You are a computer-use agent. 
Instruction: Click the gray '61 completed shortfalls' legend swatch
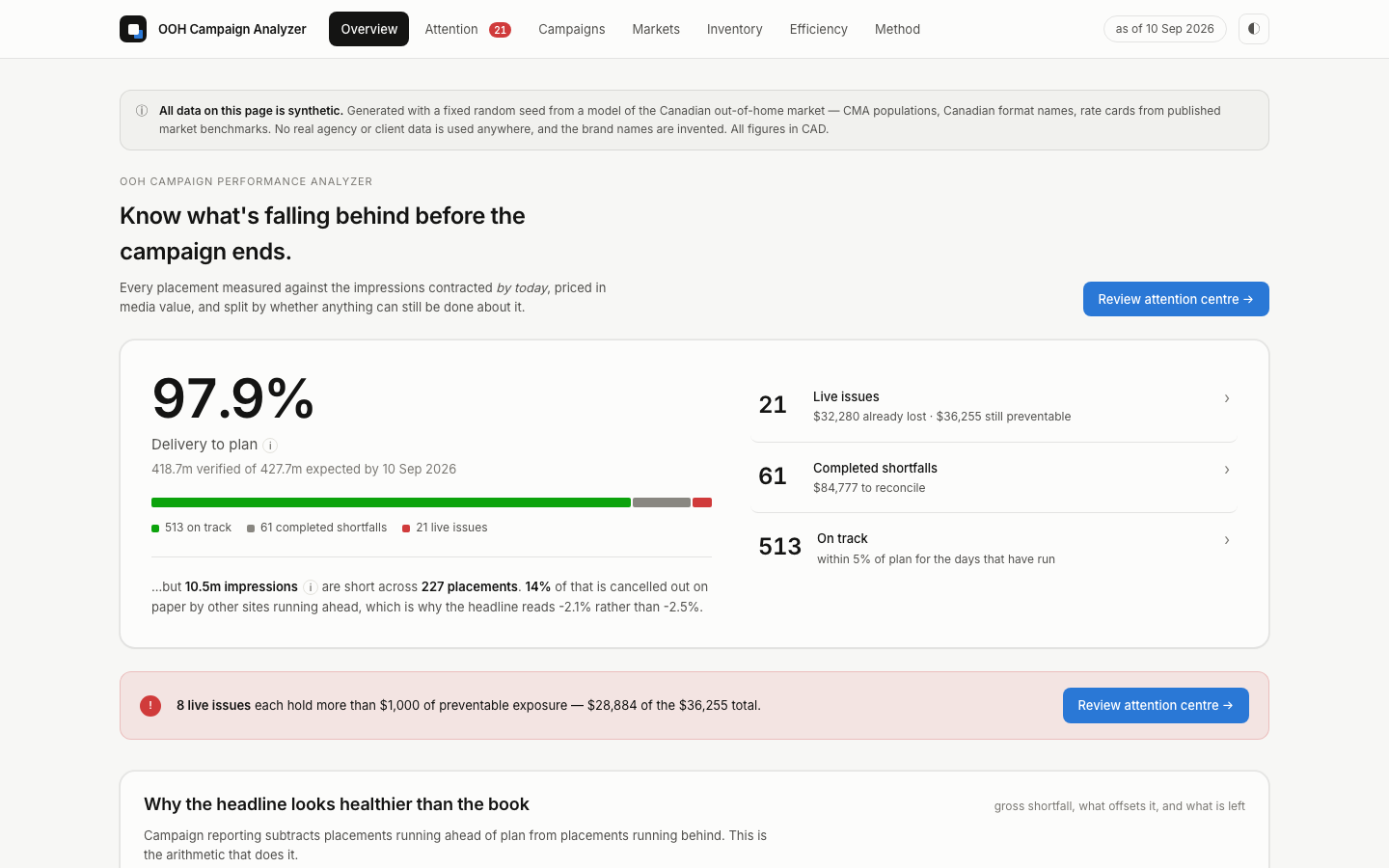(251, 529)
